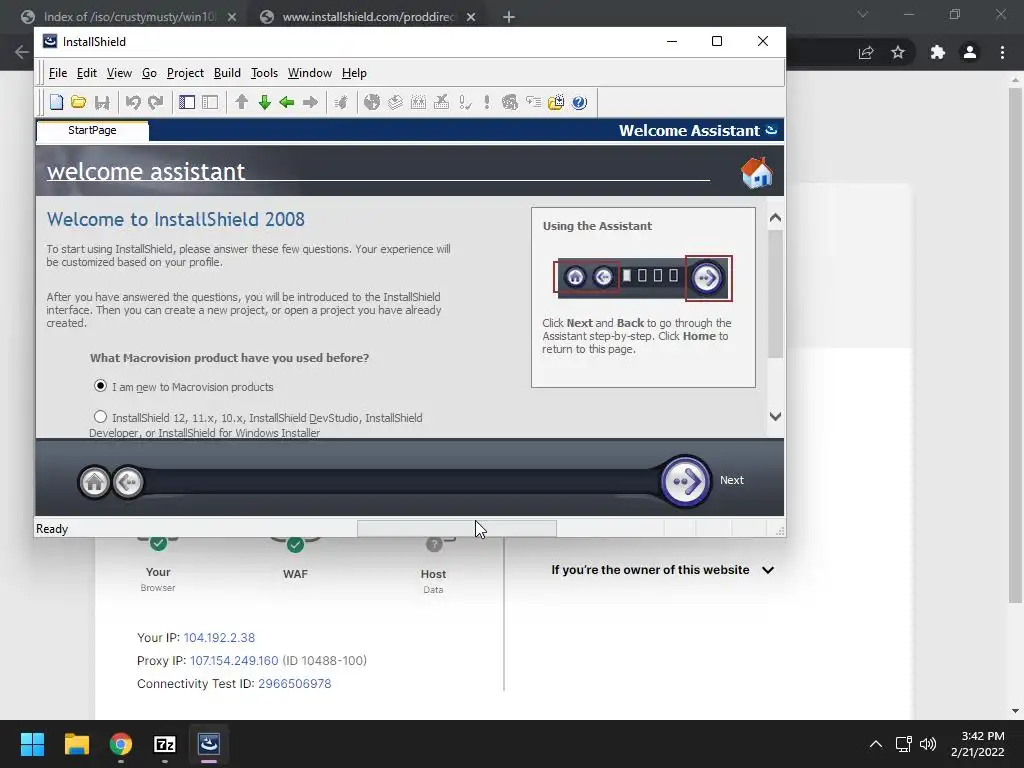The height and width of the screenshot is (768, 1024).
Task: Toggle the view list pane icon
Action: tap(187, 103)
